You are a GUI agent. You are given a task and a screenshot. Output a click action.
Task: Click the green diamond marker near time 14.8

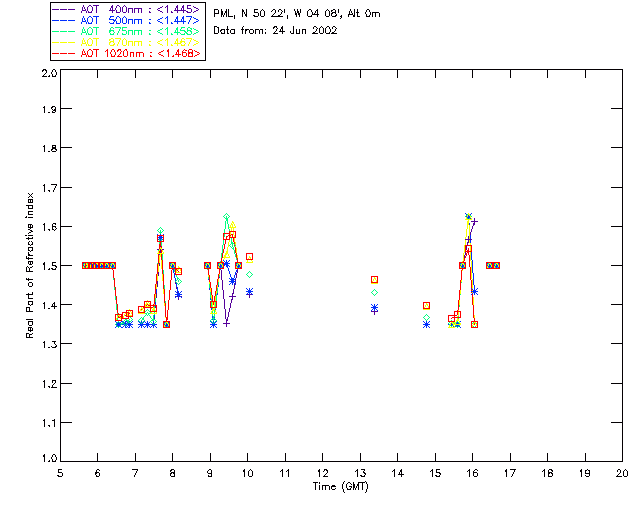427,317
